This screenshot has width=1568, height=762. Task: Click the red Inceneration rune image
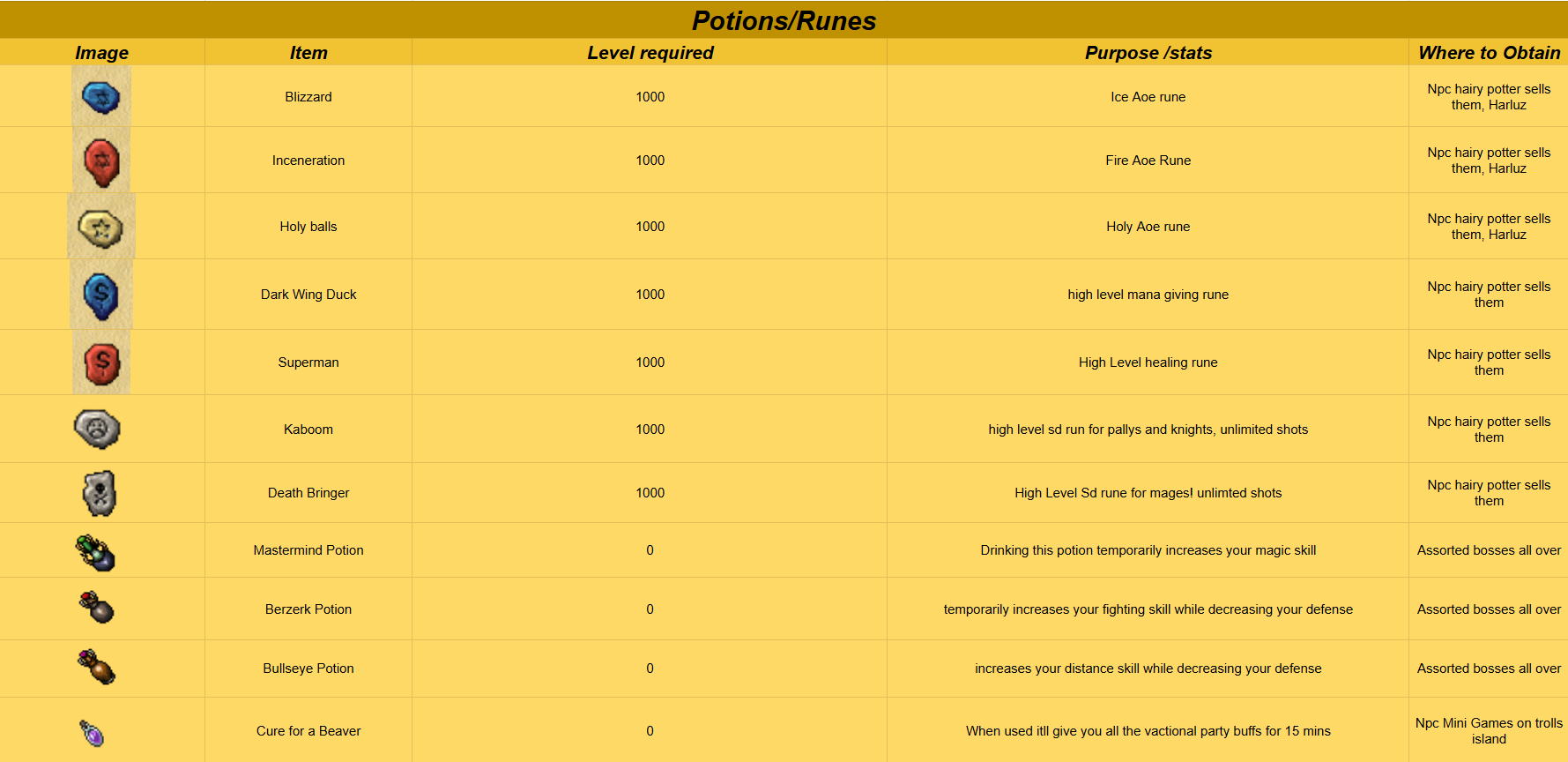point(101,161)
